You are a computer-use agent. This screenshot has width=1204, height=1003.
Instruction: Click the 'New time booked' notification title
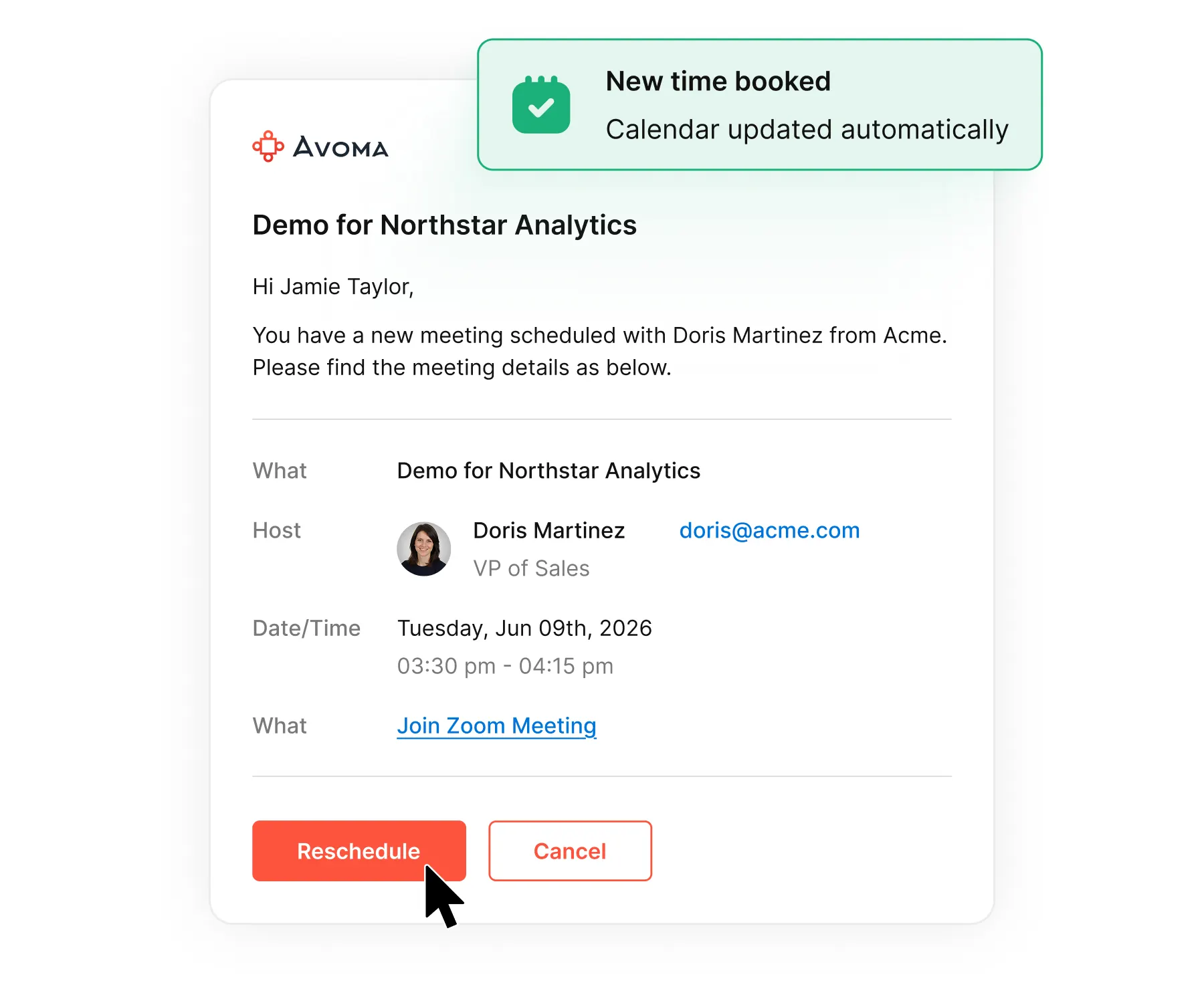(x=718, y=82)
